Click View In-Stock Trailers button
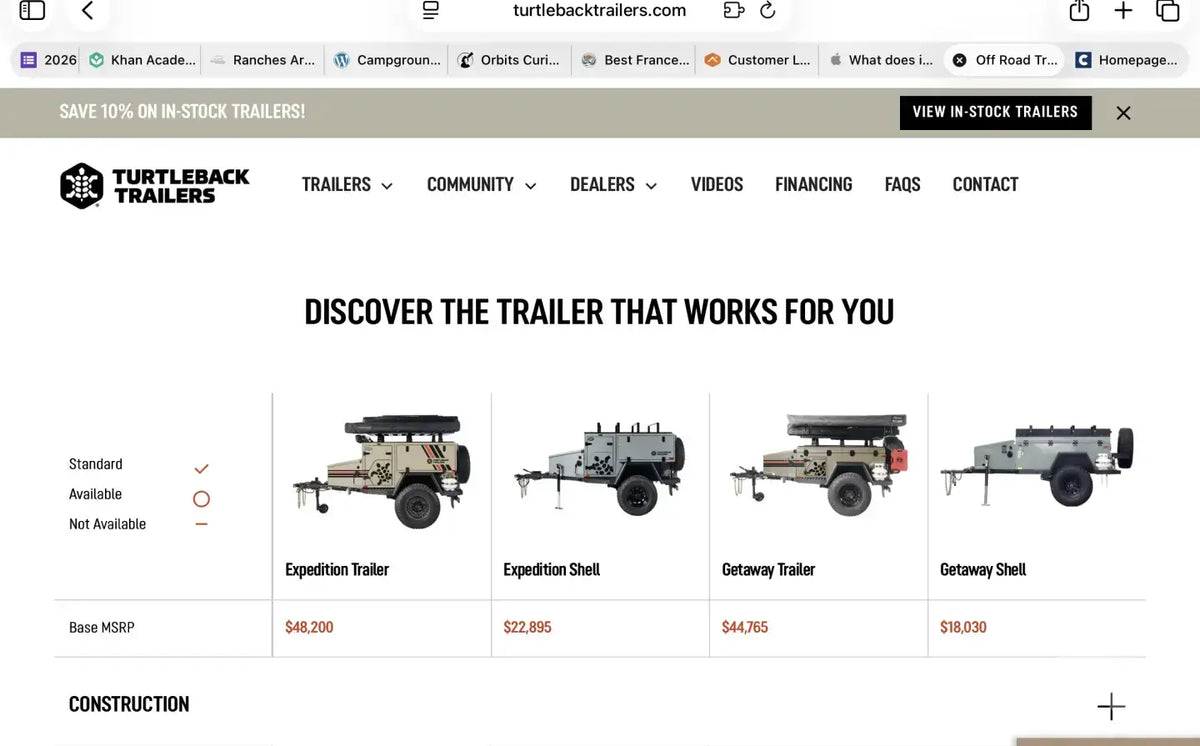The image size is (1200, 746). [995, 112]
